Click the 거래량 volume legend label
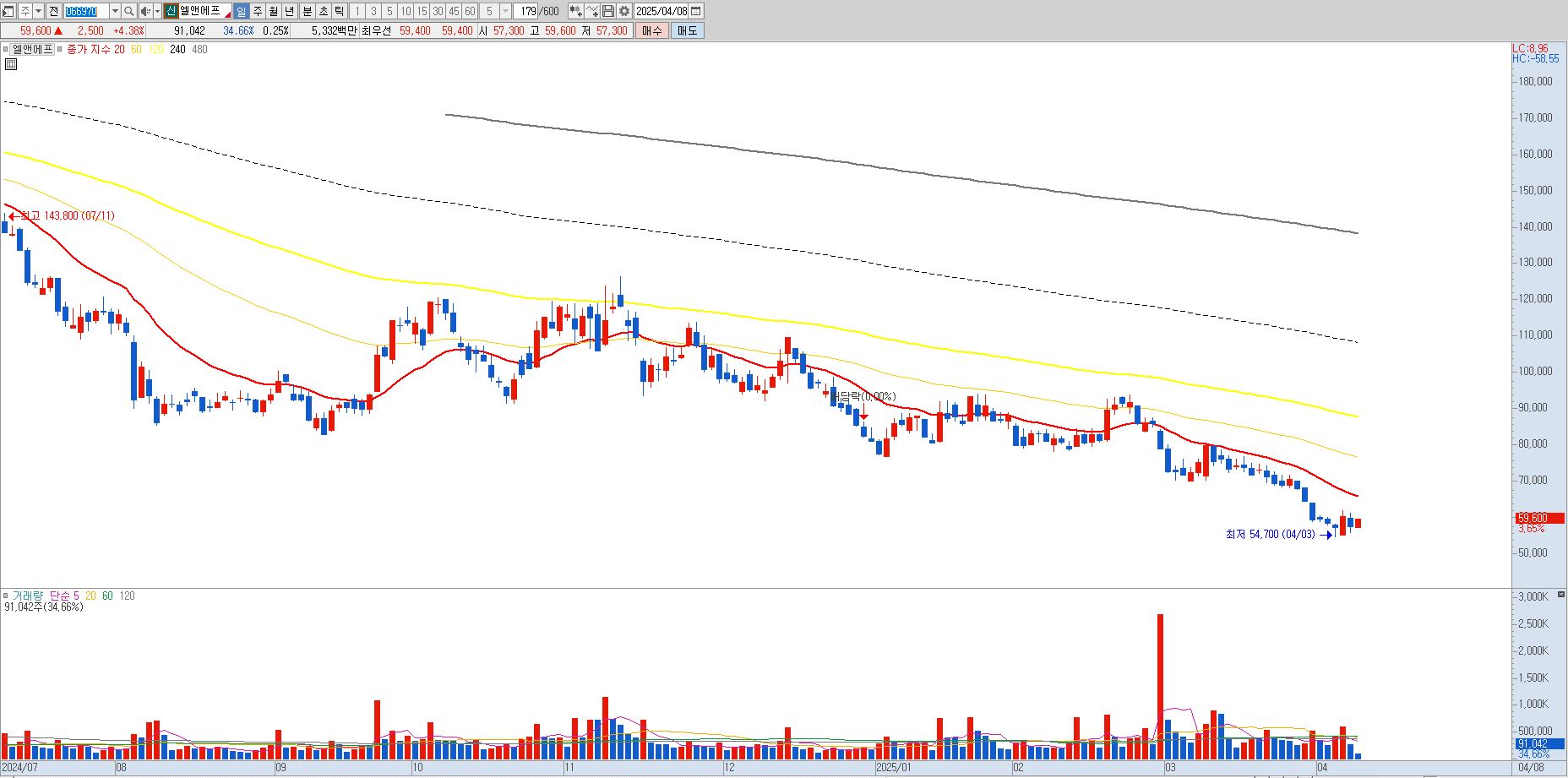 coord(27,596)
